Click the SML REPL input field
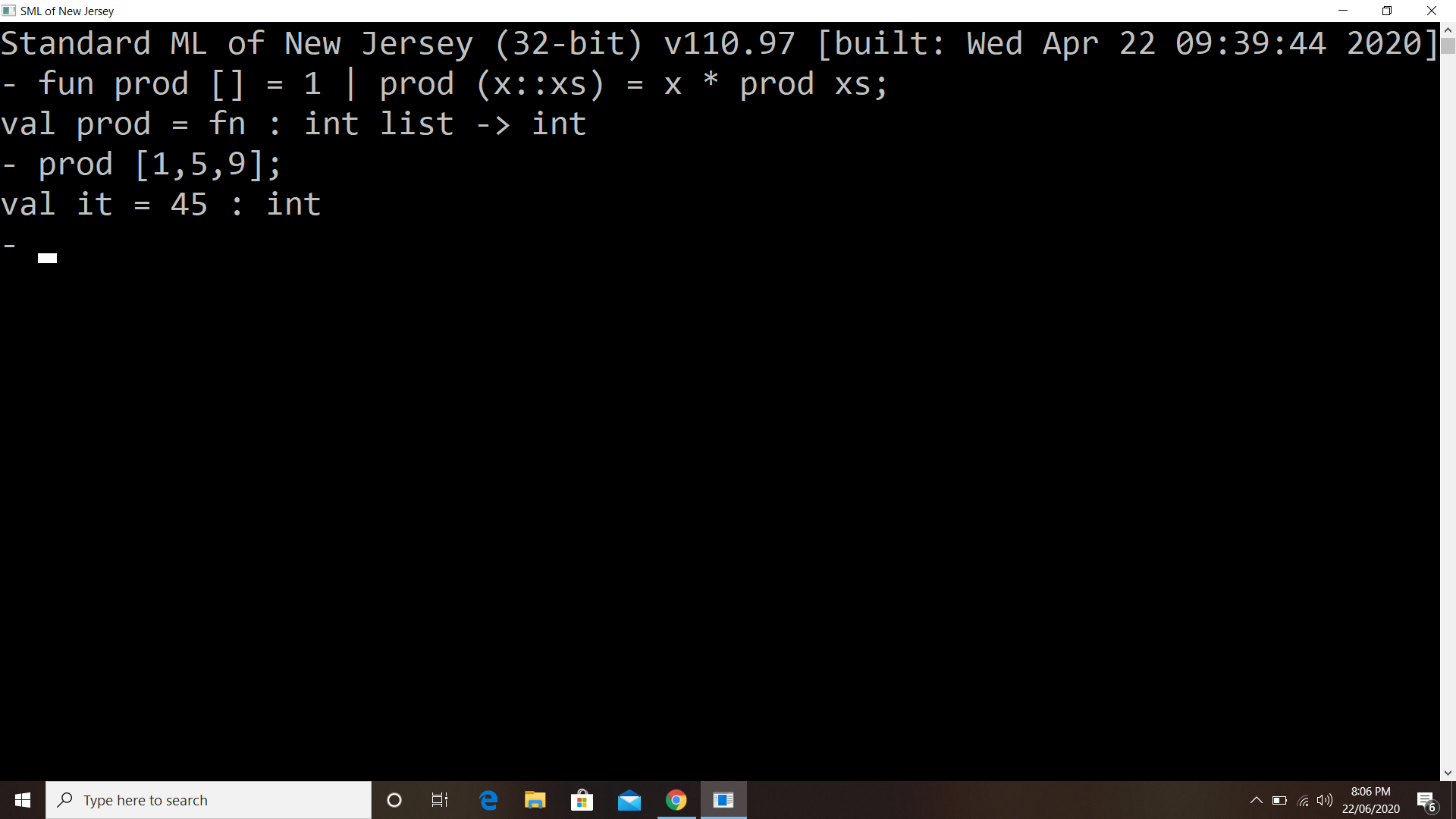 tap(47, 257)
